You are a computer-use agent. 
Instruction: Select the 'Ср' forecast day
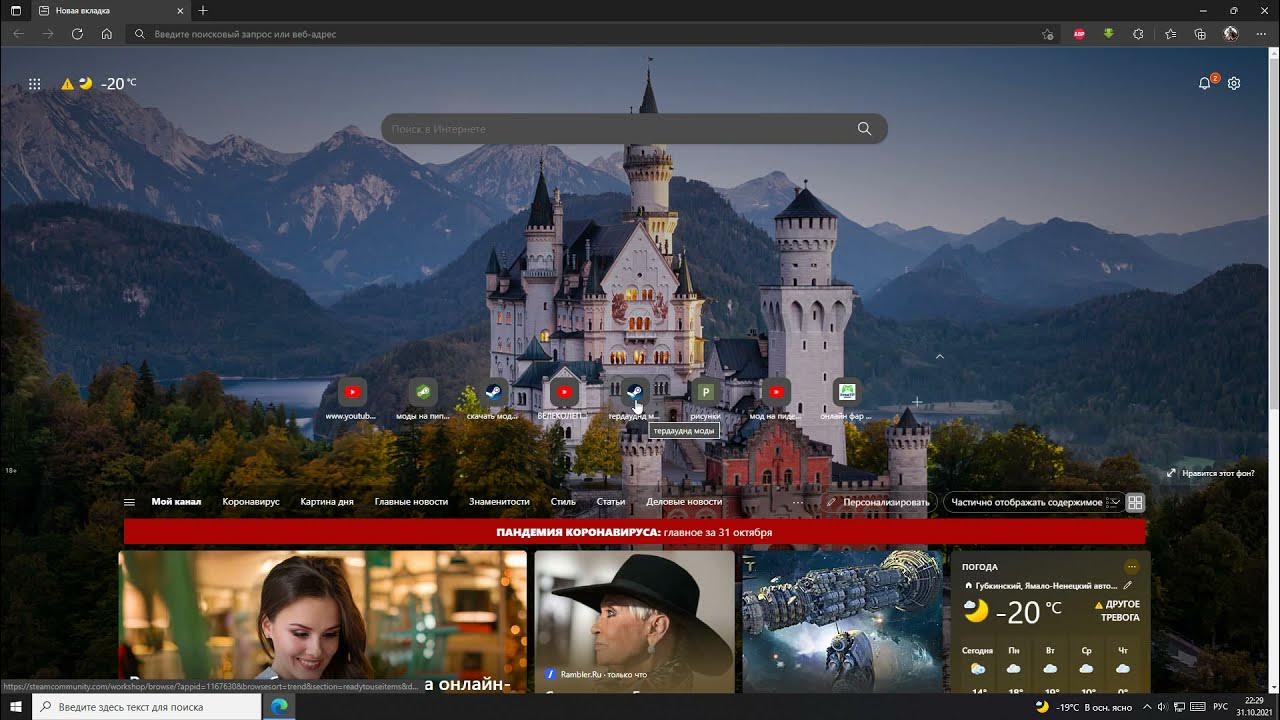click(x=1086, y=668)
